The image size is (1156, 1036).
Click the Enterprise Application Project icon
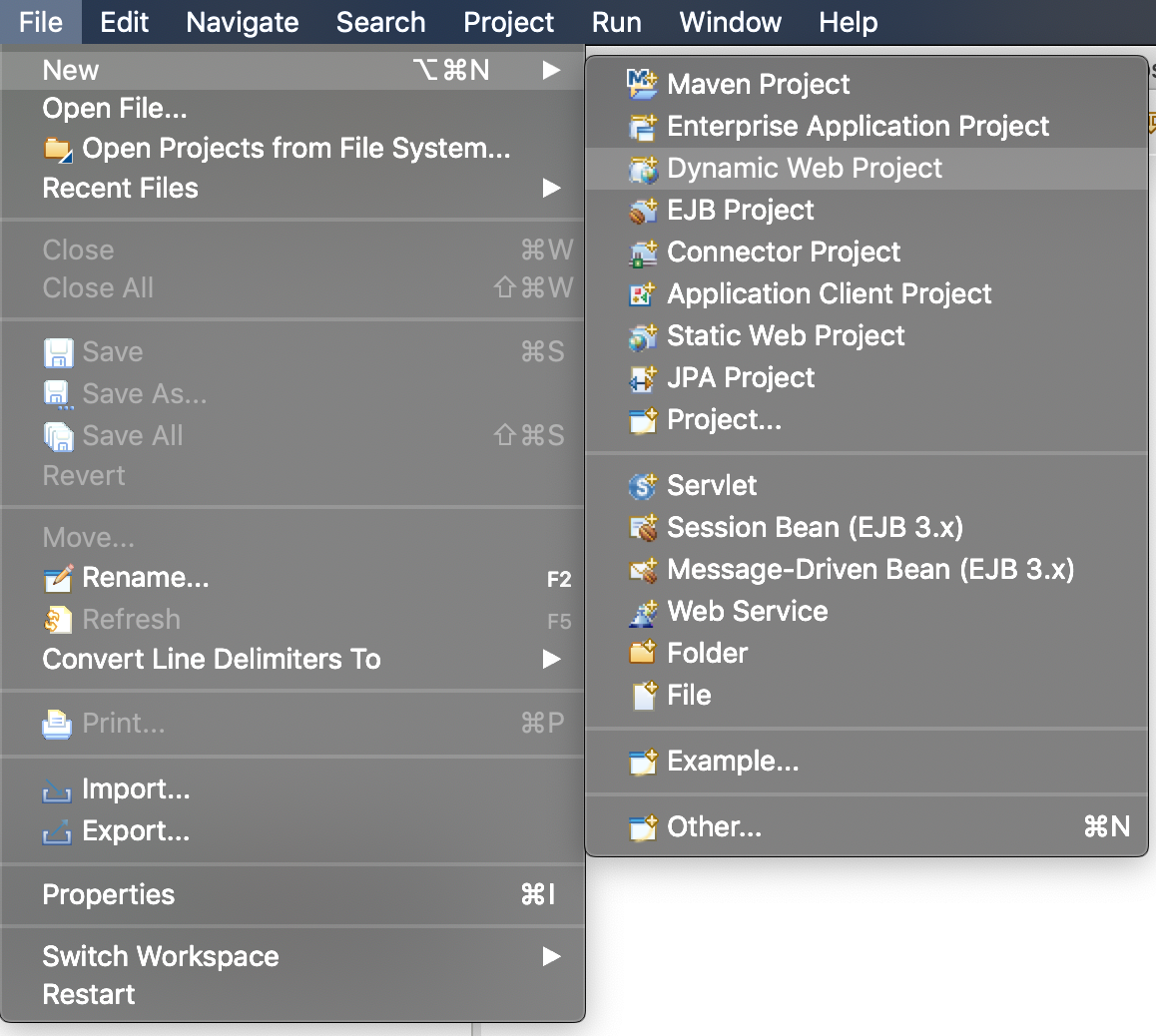coord(642,127)
